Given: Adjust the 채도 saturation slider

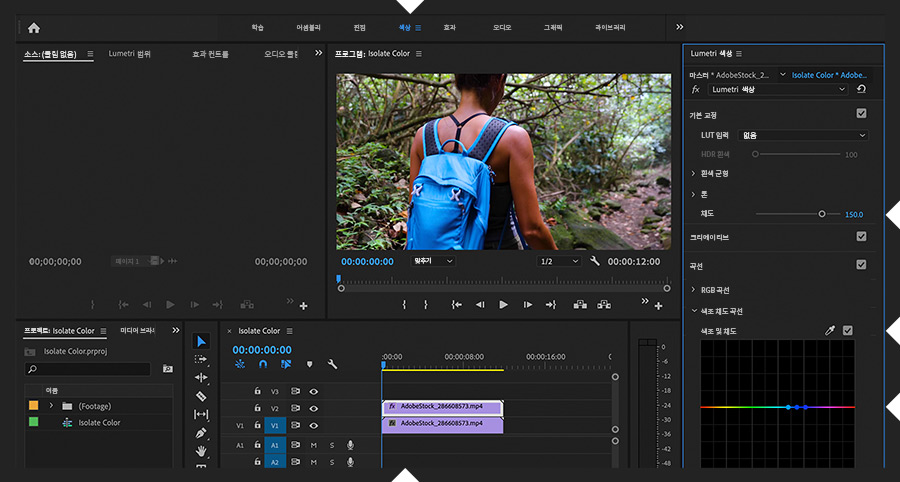Looking at the screenshot, I should [x=822, y=214].
